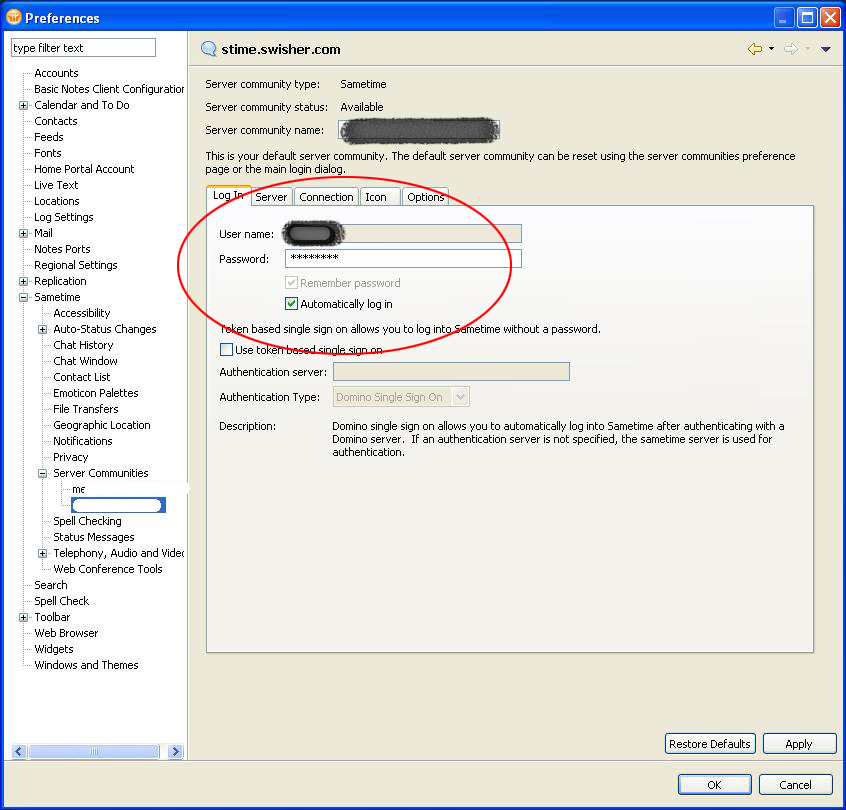This screenshot has width=846, height=810.
Task: Select Accounts in the preferences tree
Action: [56, 73]
